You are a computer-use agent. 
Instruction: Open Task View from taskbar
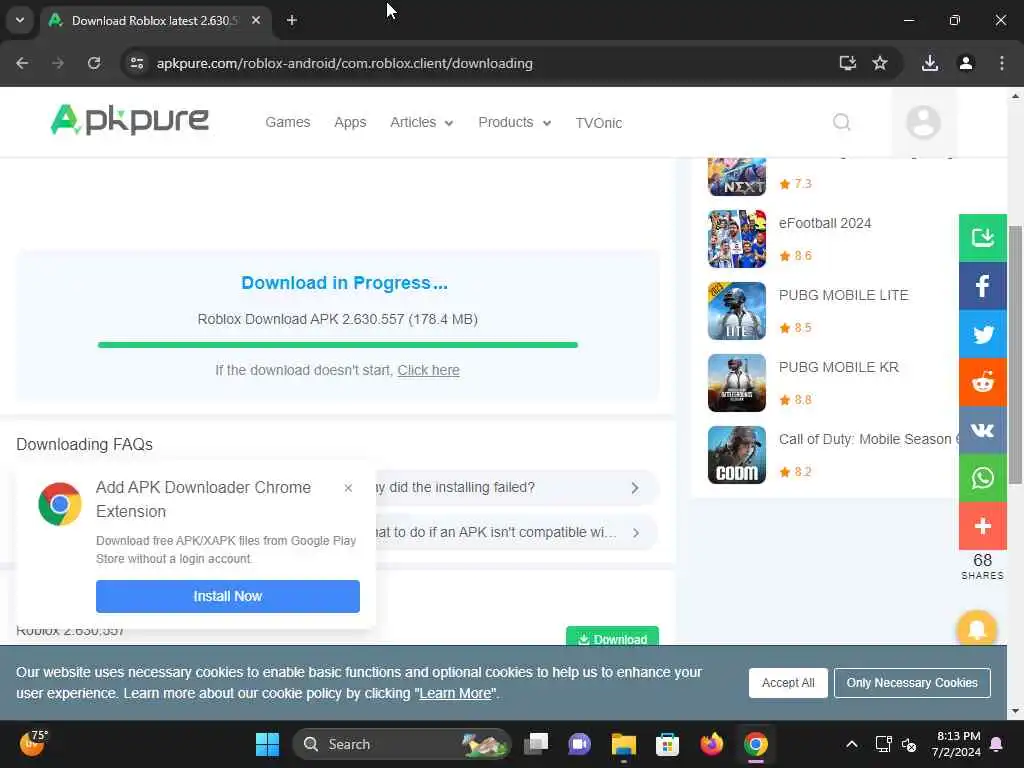[536, 744]
